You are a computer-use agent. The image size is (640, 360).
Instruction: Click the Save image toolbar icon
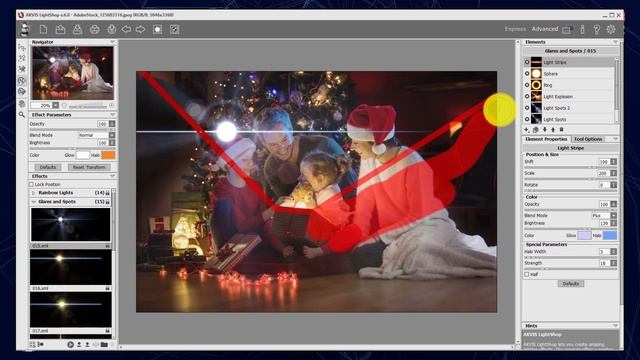tap(77, 29)
